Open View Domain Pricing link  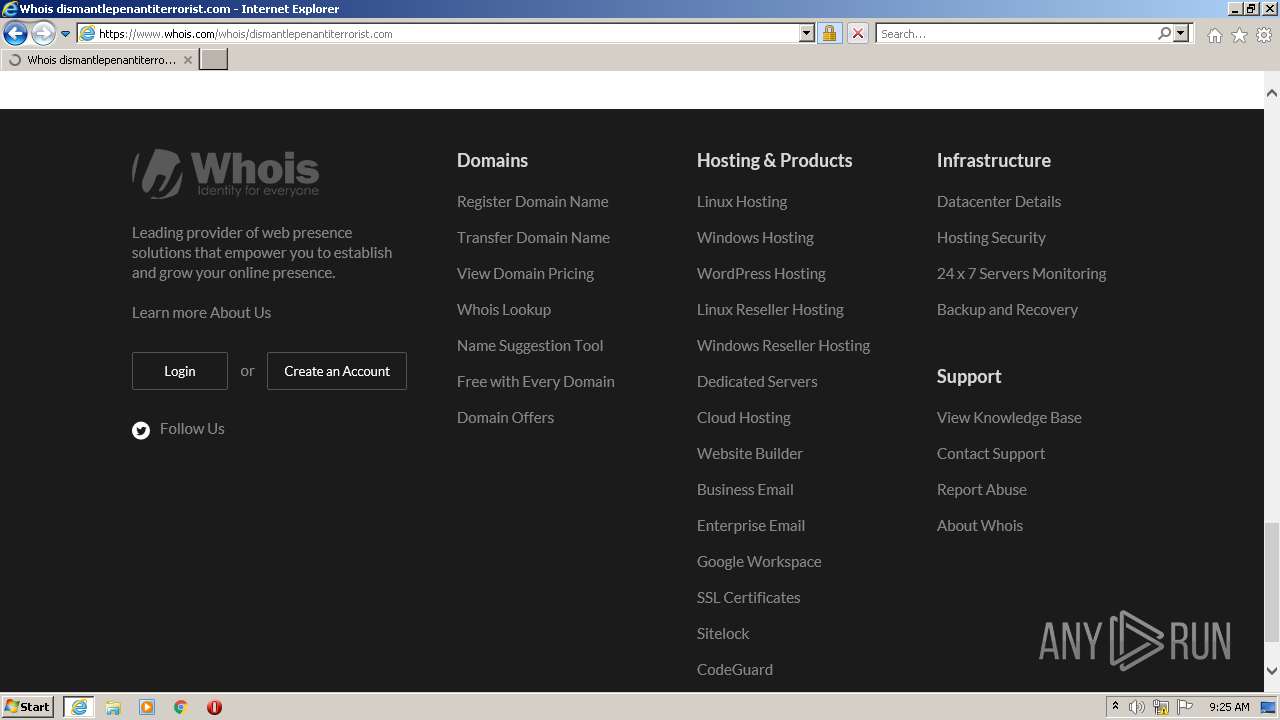click(525, 273)
